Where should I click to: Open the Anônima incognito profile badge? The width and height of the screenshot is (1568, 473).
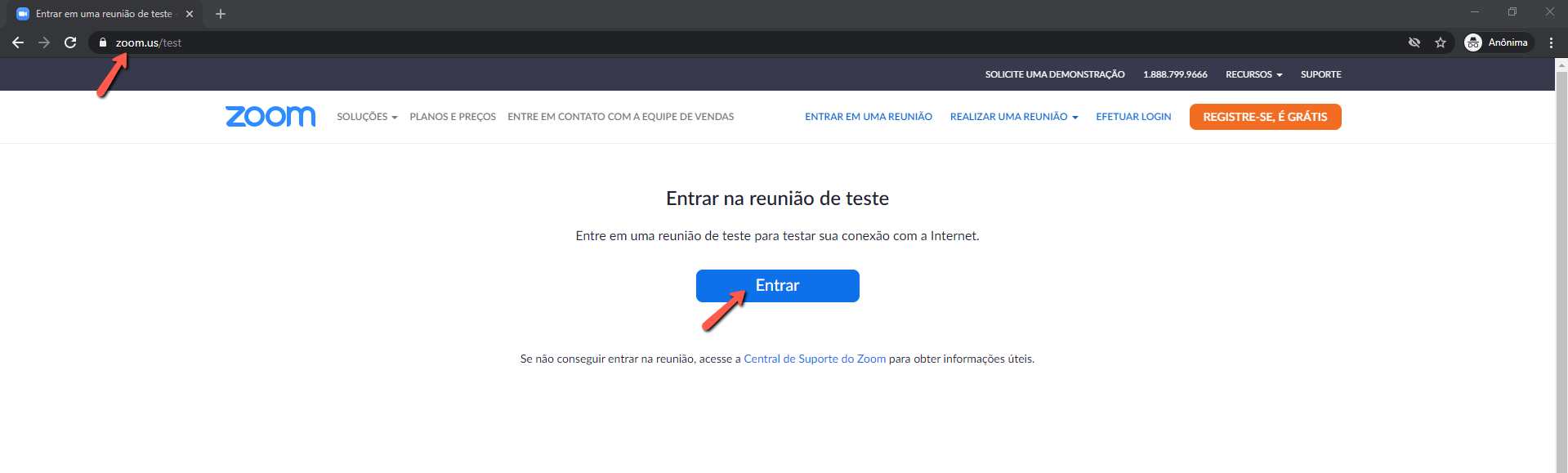[1498, 42]
